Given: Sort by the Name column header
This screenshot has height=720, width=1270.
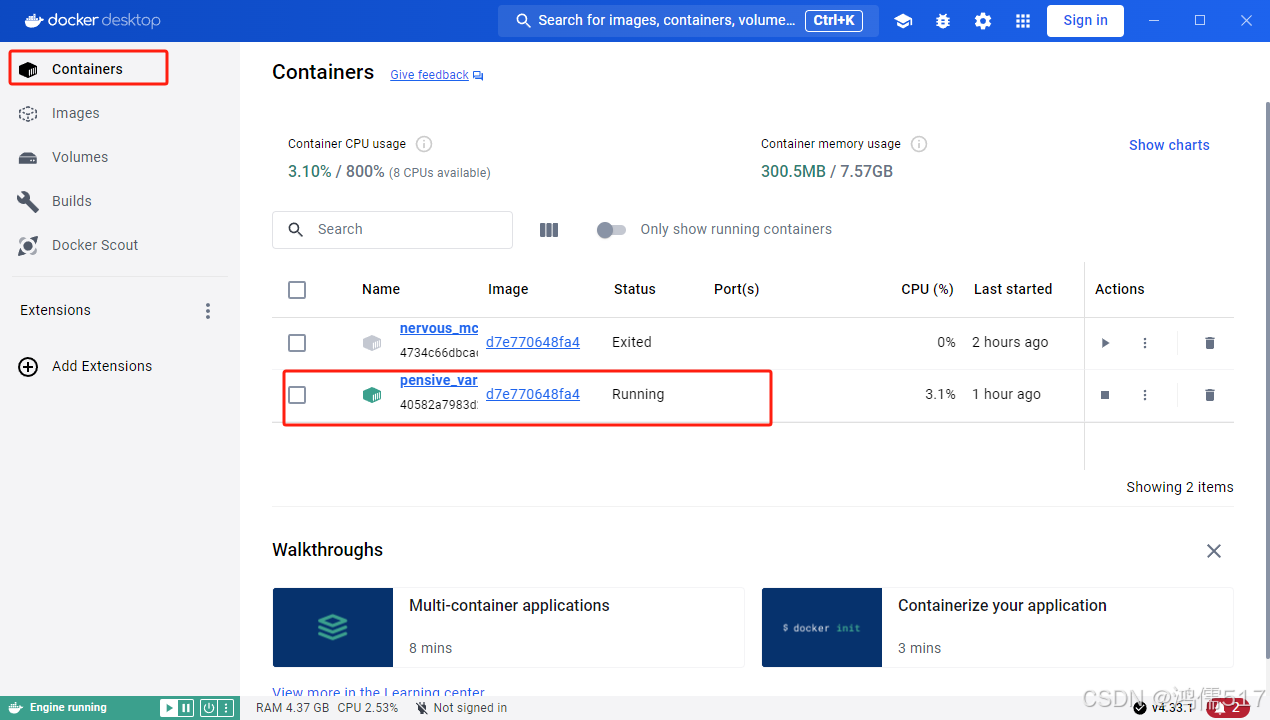Looking at the screenshot, I should click(x=381, y=289).
